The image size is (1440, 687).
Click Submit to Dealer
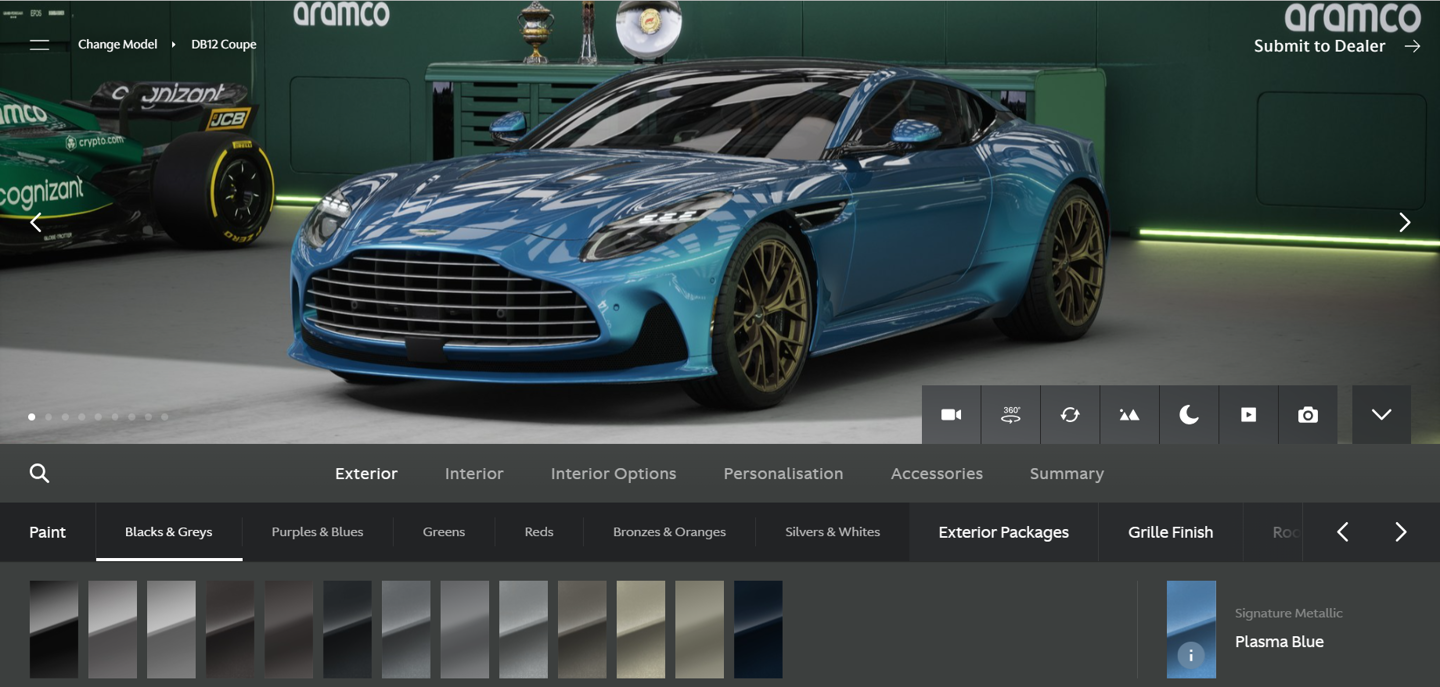[x=1319, y=46]
